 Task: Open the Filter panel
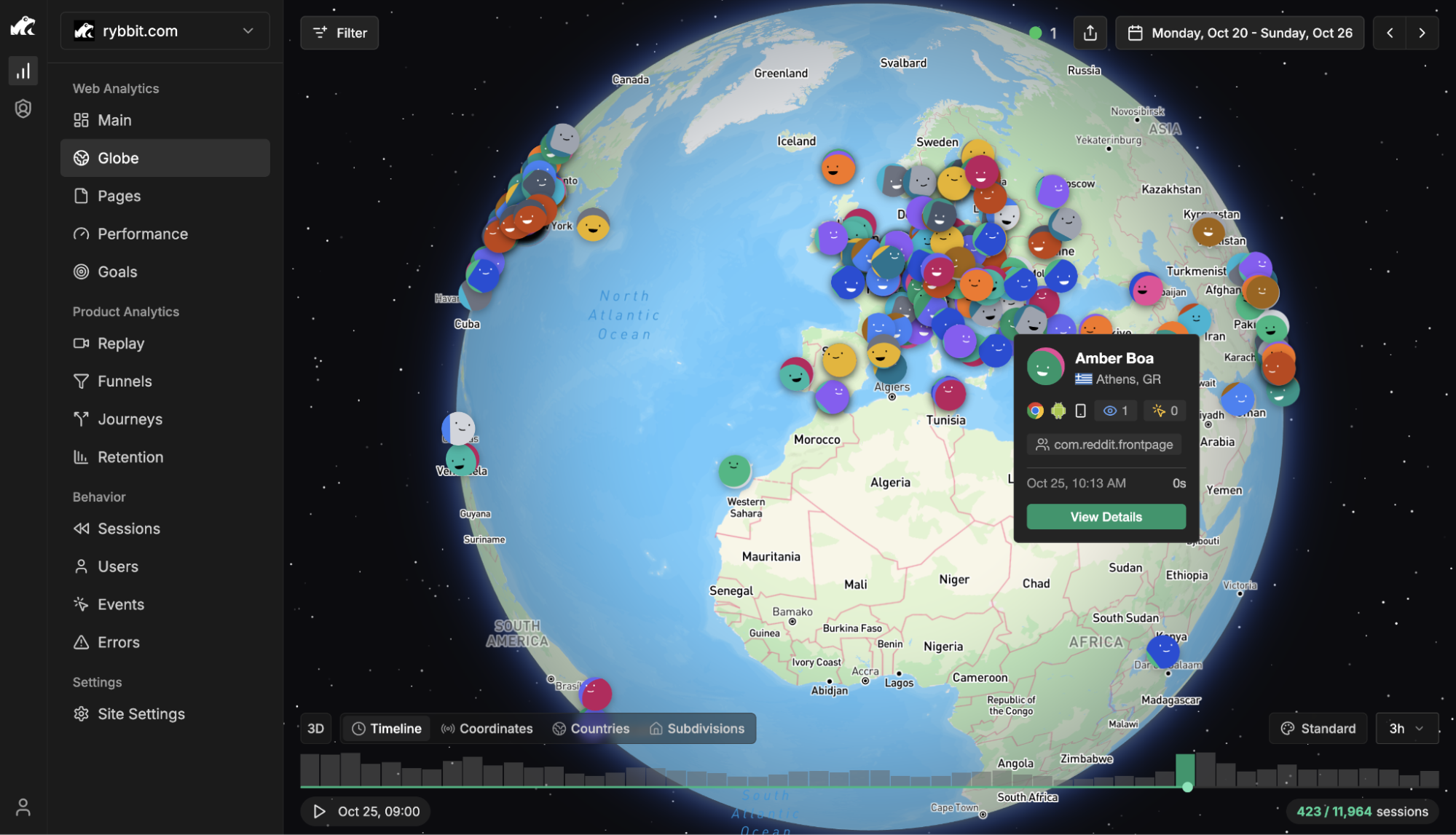tap(339, 33)
